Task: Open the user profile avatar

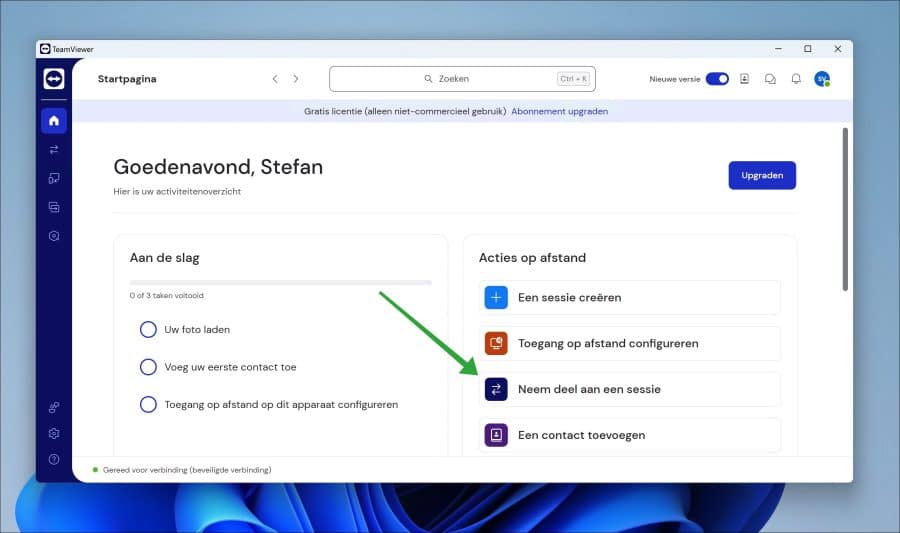Action: (822, 79)
